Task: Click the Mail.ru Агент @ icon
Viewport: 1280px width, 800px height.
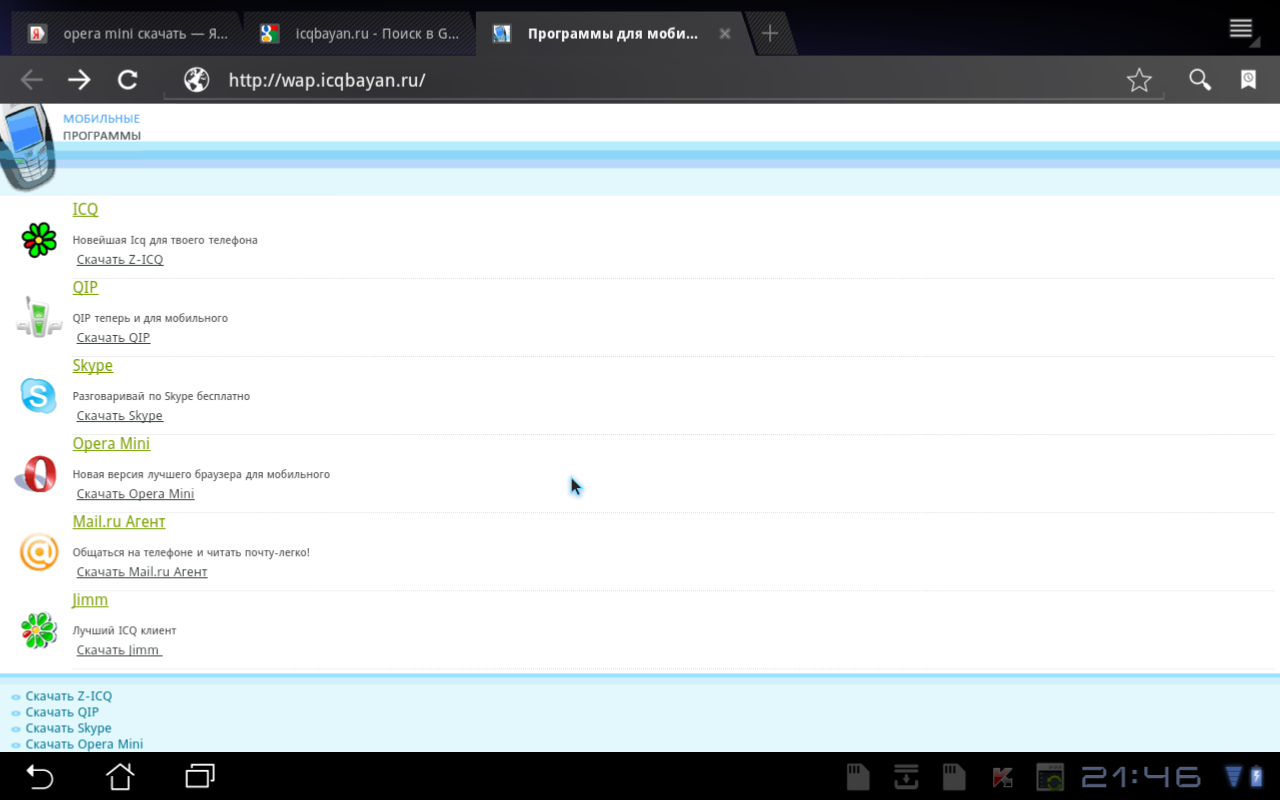Action: click(x=39, y=552)
